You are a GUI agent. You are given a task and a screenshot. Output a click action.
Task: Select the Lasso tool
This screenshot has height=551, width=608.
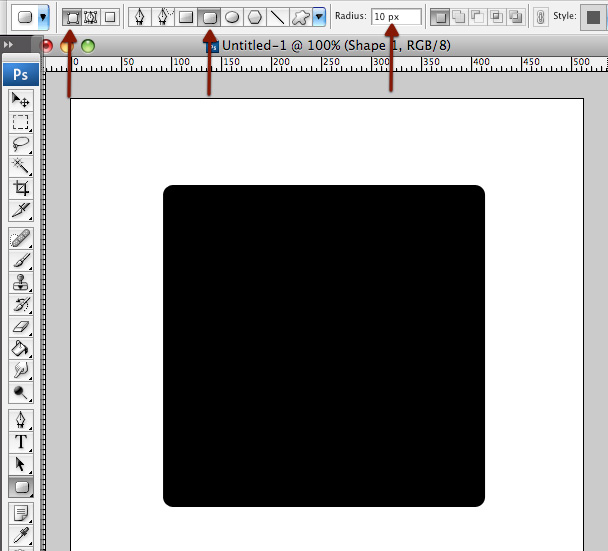click(x=21, y=144)
